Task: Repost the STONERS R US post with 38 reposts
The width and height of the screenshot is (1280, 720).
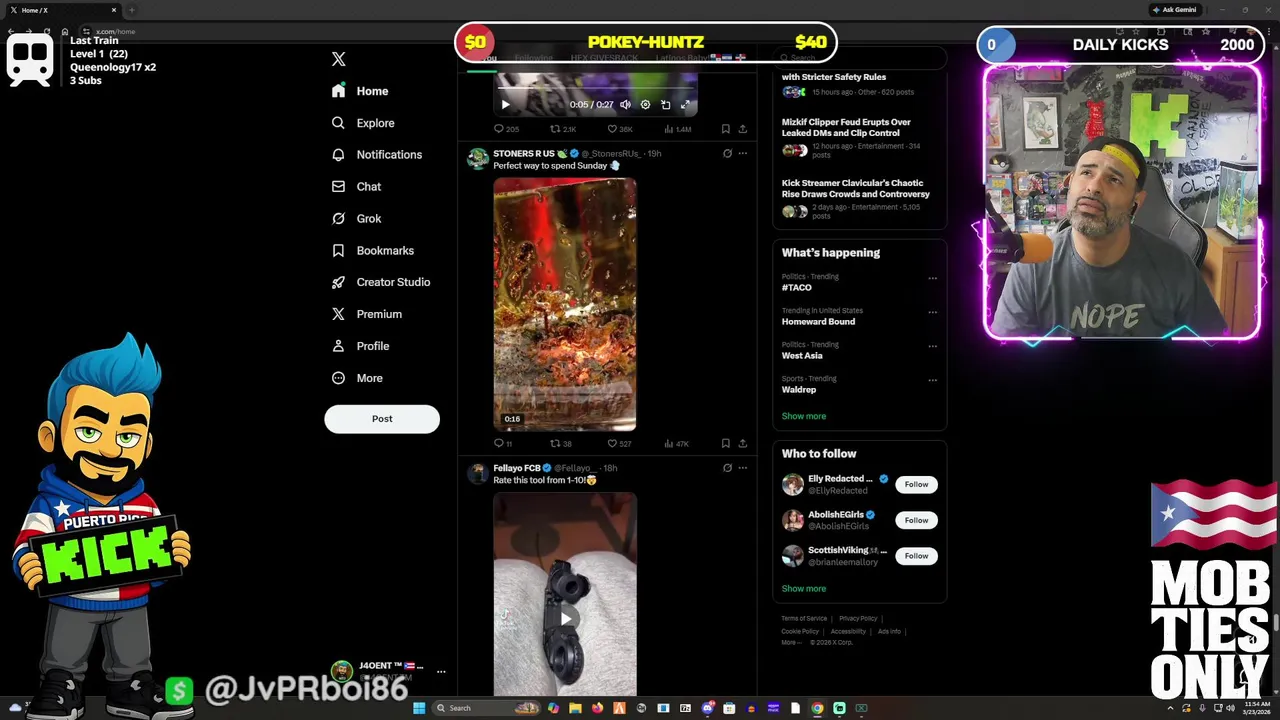Action: [x=561, y=443]
